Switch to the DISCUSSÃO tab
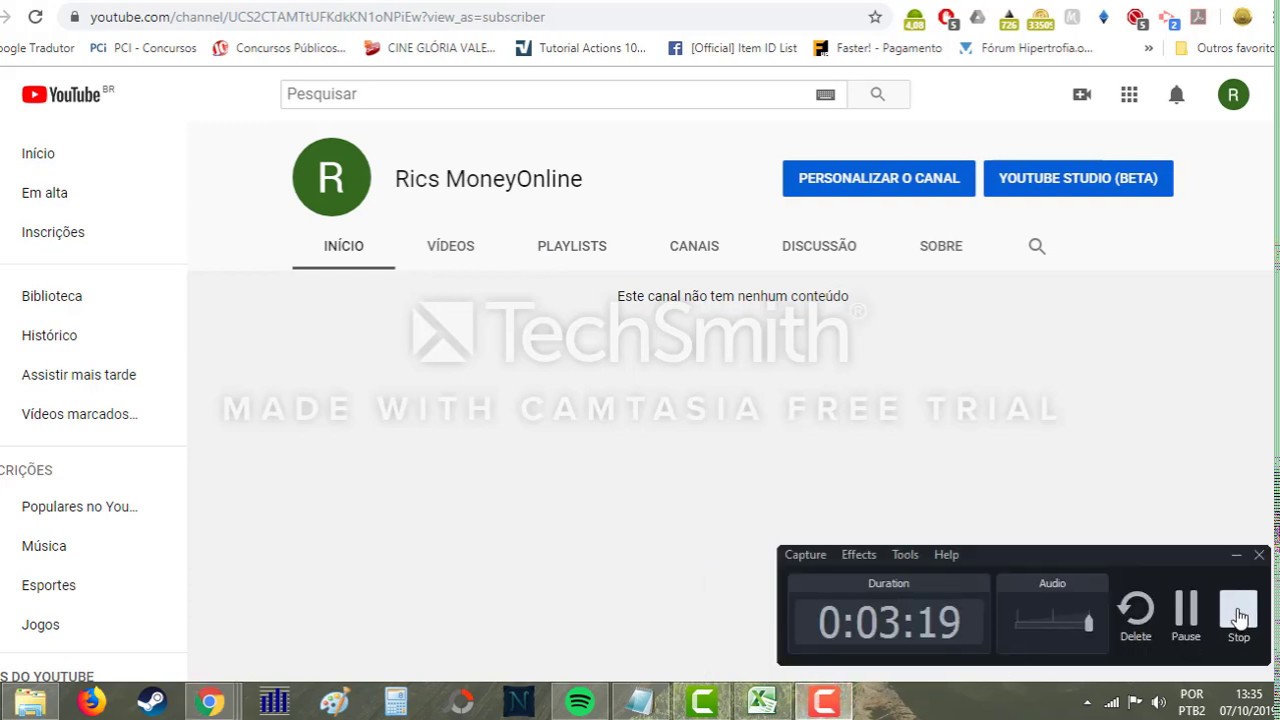The width and height of the screenshot is (1280, 720). click(819, 246)
